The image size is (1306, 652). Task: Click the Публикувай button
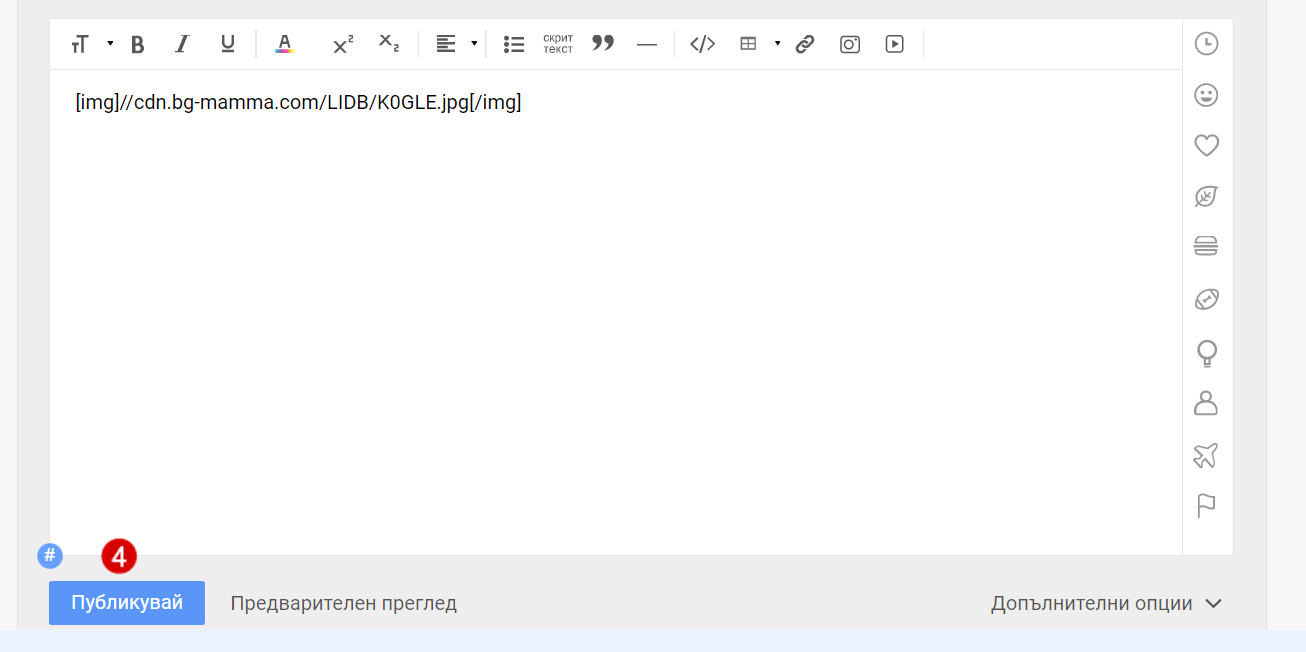click(x=127, y=603)
